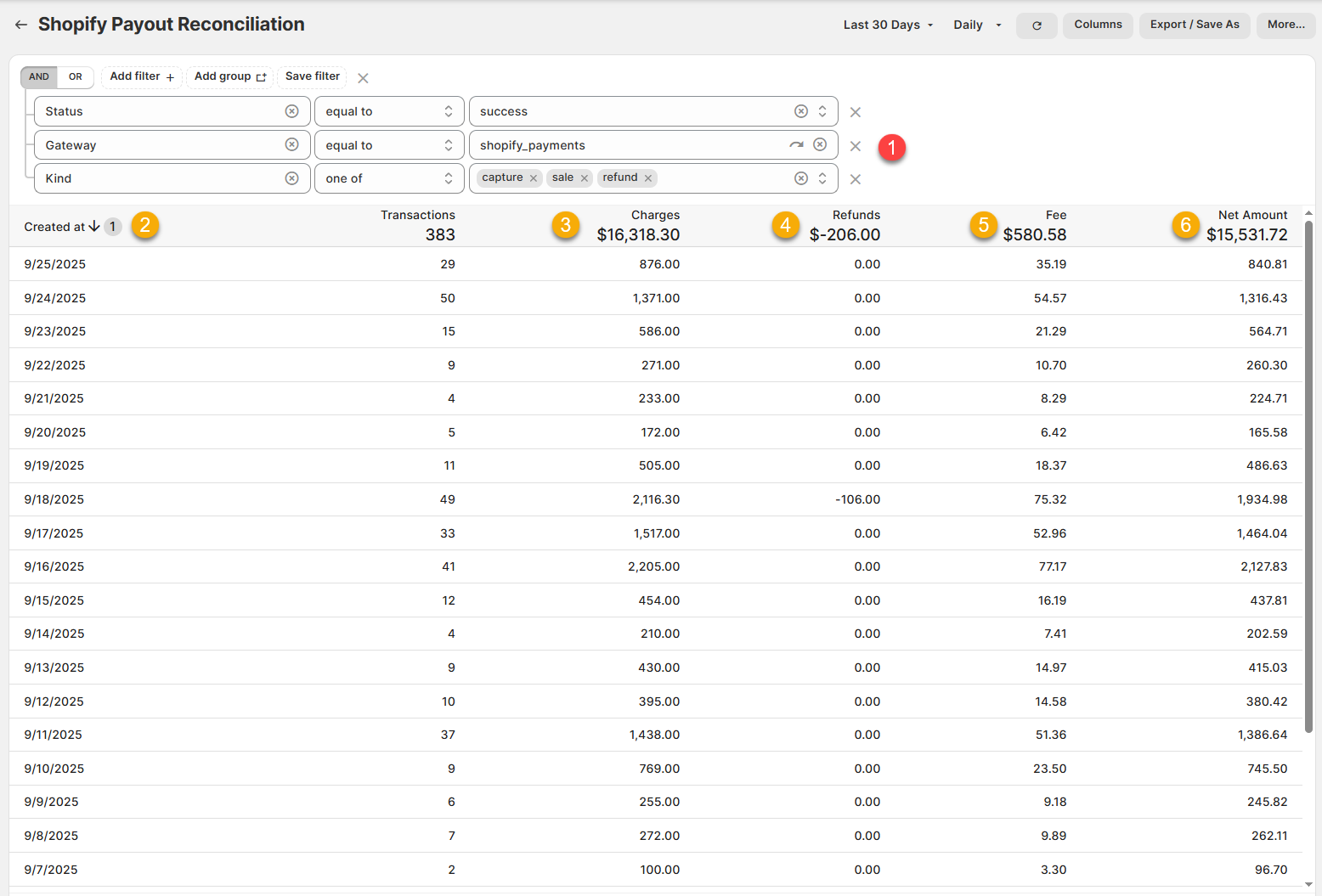Click the back arrow beside report title

click(x=21, y=25)
